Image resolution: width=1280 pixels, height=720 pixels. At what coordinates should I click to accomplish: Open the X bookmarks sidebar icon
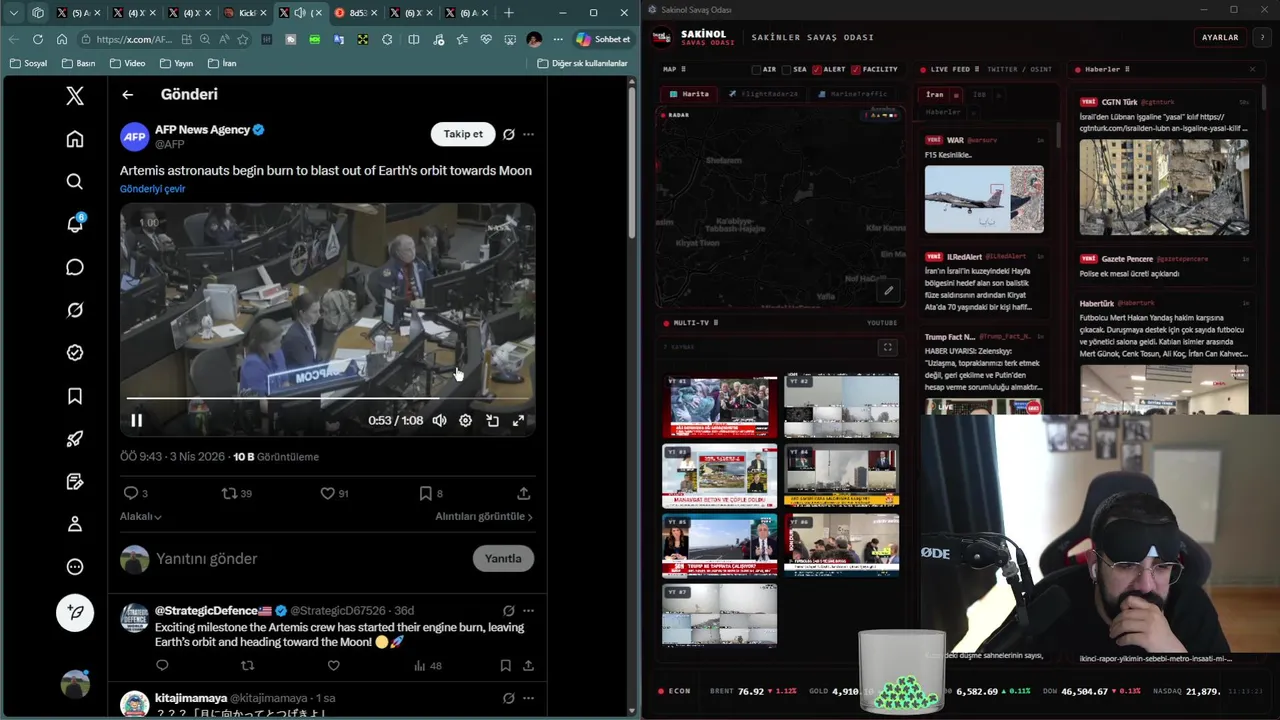coord(75,396)
